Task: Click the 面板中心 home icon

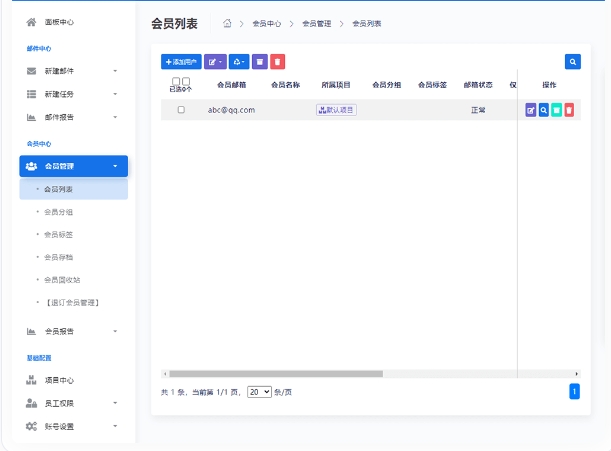Action: tap(32, 22)
